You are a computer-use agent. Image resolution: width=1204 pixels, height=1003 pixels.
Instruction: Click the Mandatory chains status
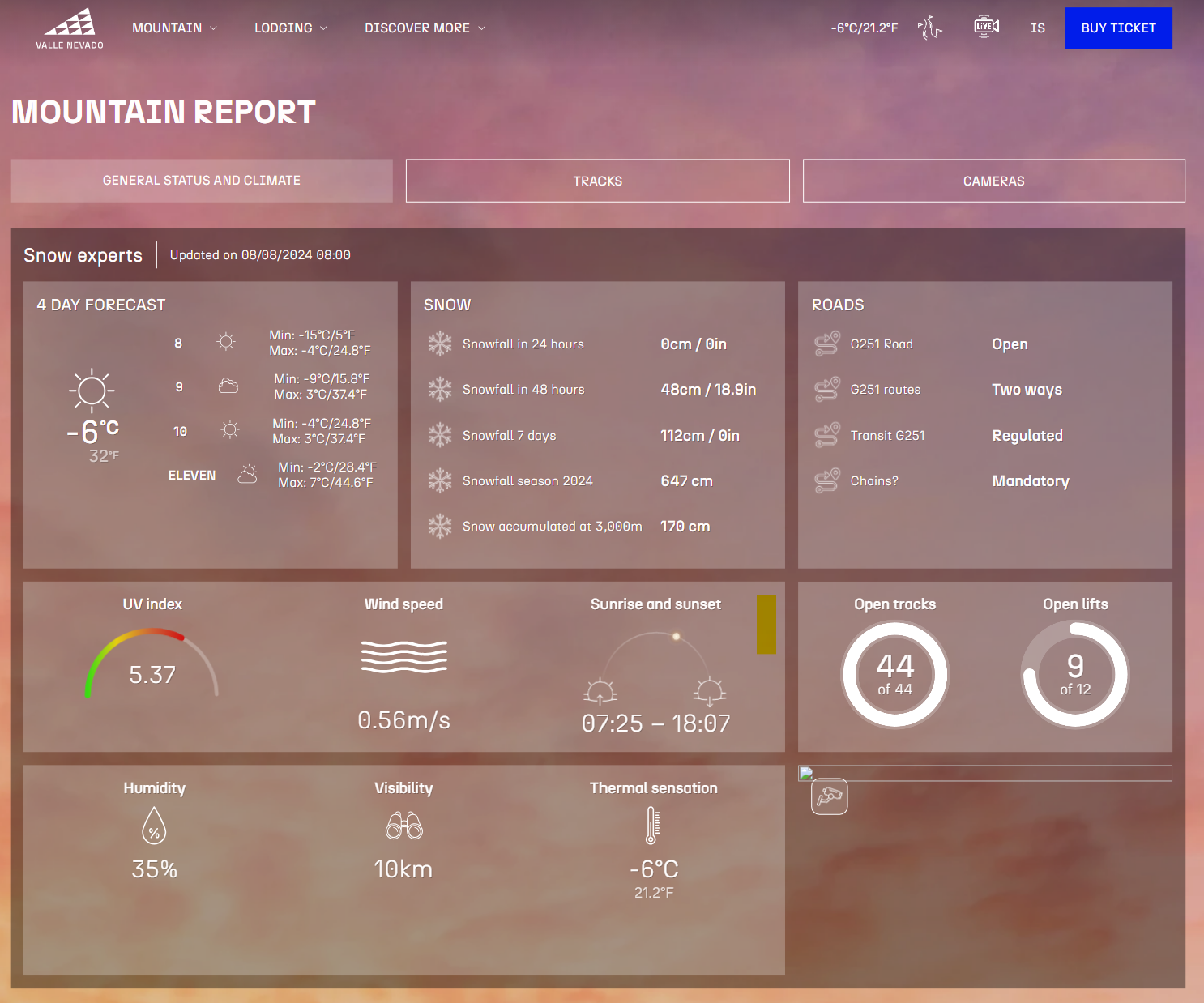1031,481
